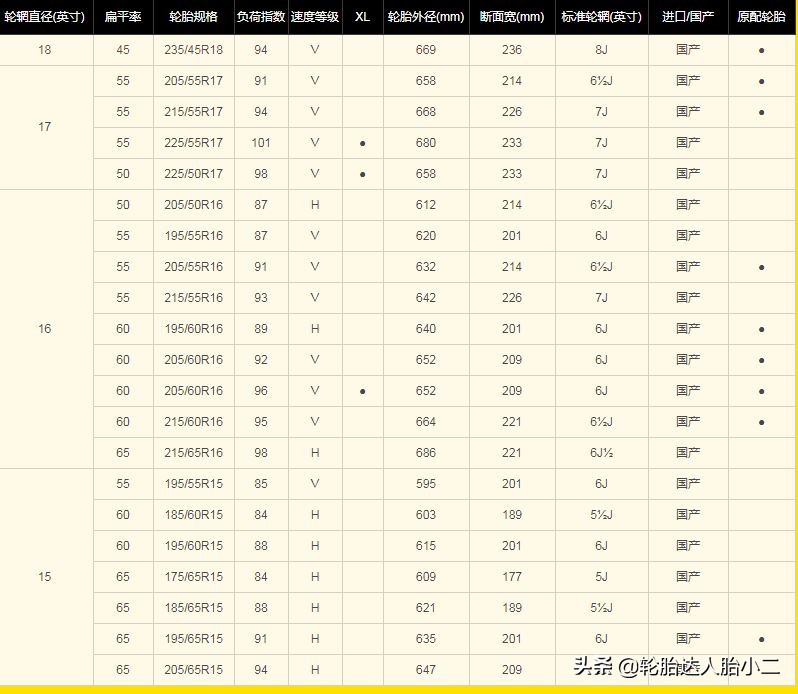
Task: Click tire spec 175/65R15
Action: [x=193, y=577]
